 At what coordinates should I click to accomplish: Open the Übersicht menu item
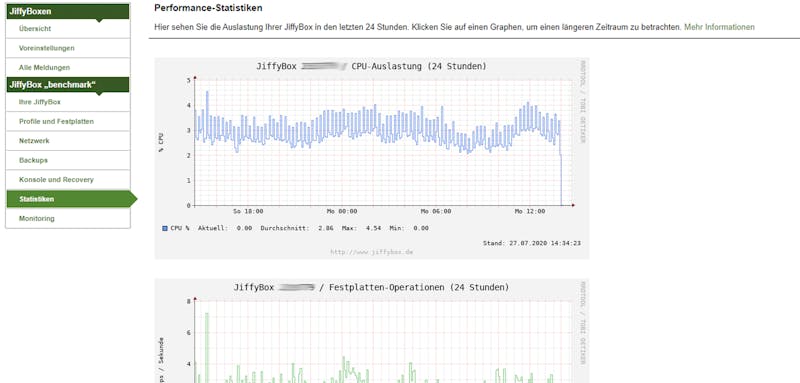[x=68, y=29]
